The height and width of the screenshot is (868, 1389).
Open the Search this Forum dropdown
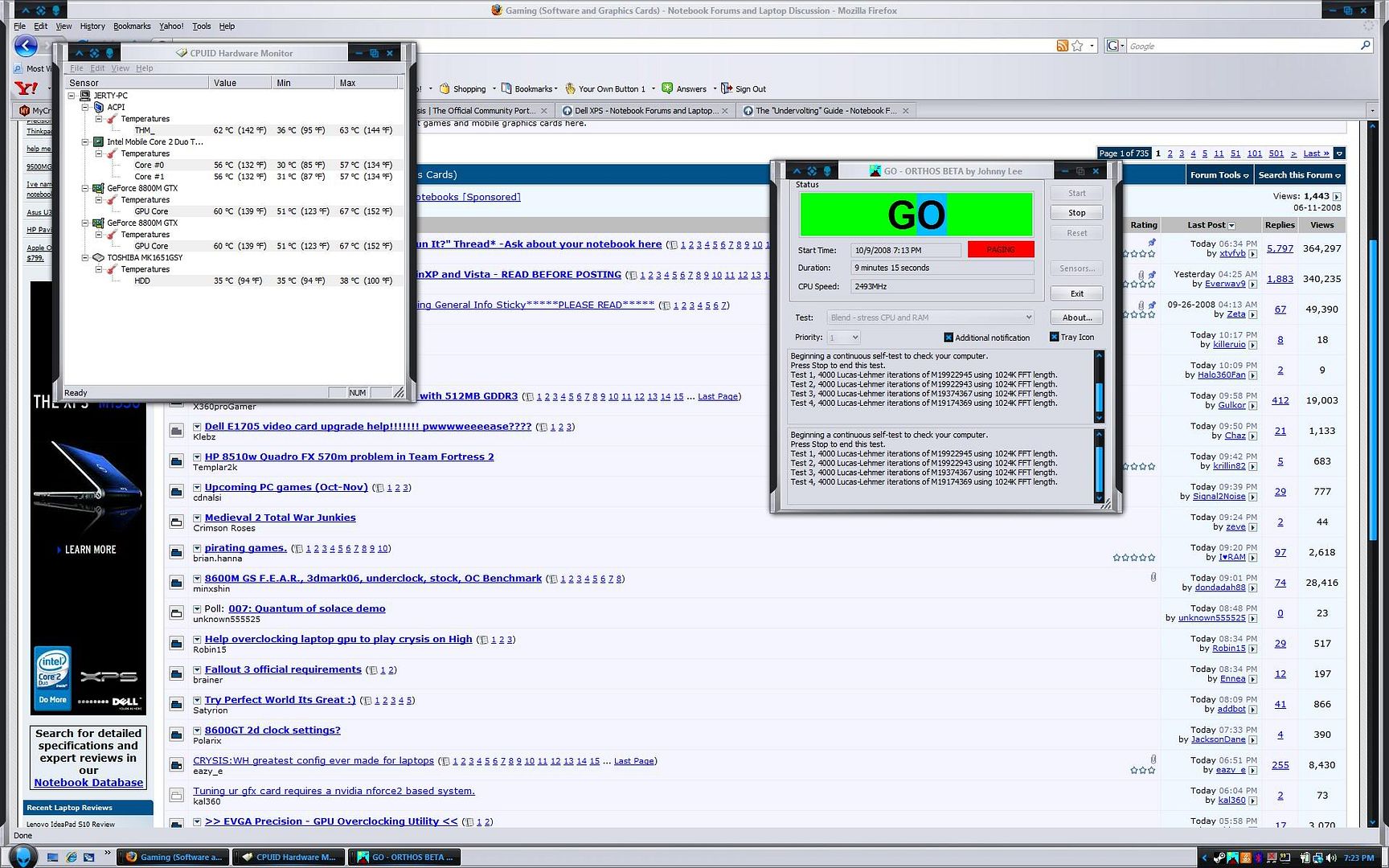[1299, 174]
